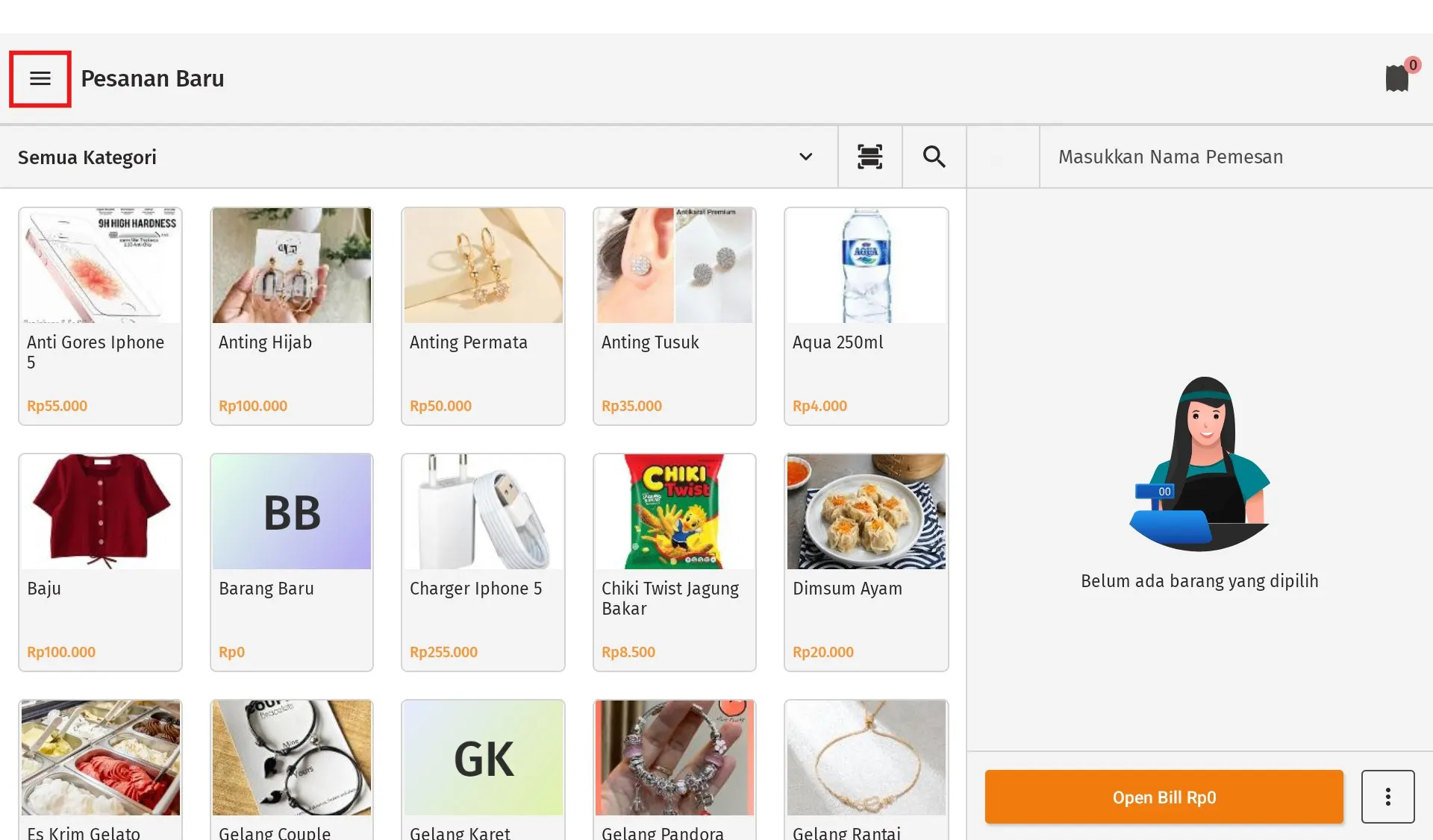Click the product search magnifier icon
The width and height of the screenshot is (1433, 840).
point(934,157)
